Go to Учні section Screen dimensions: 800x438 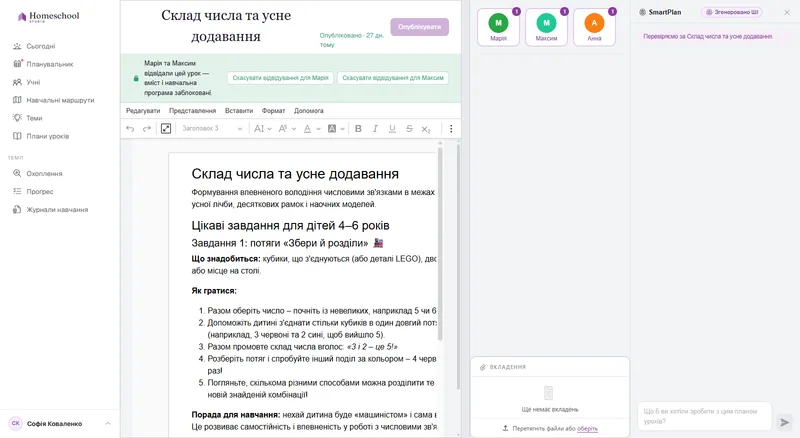click(33, 82)
